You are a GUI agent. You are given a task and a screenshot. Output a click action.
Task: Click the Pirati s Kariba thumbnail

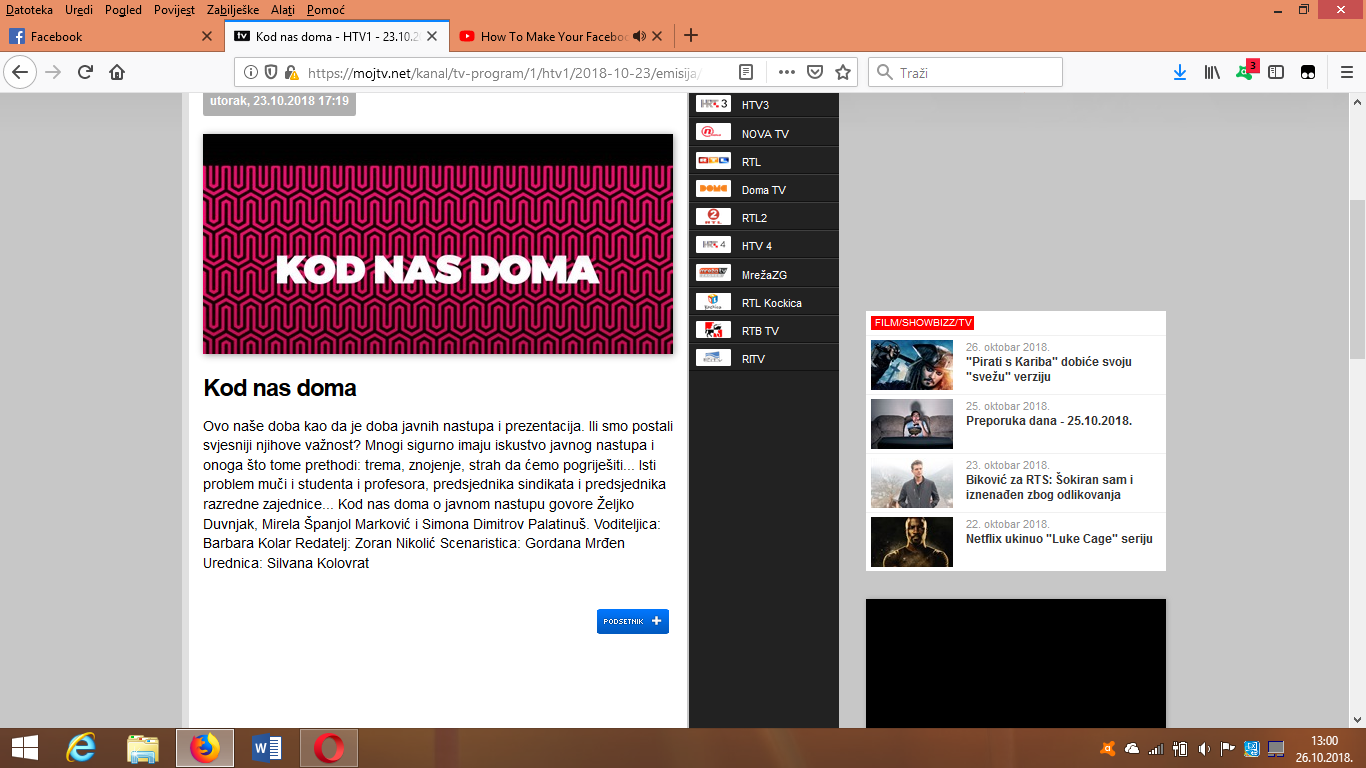pyautogui.click(x=912, y=365)
